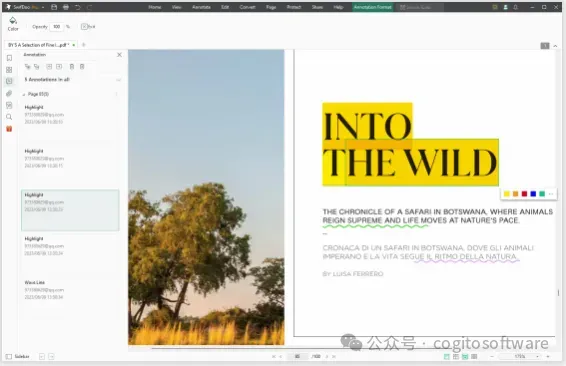Screen dimensions: 566x366
Task: Delete selected annotation using first trash icon
Action: pyautogui.click(x=72, y=67)
